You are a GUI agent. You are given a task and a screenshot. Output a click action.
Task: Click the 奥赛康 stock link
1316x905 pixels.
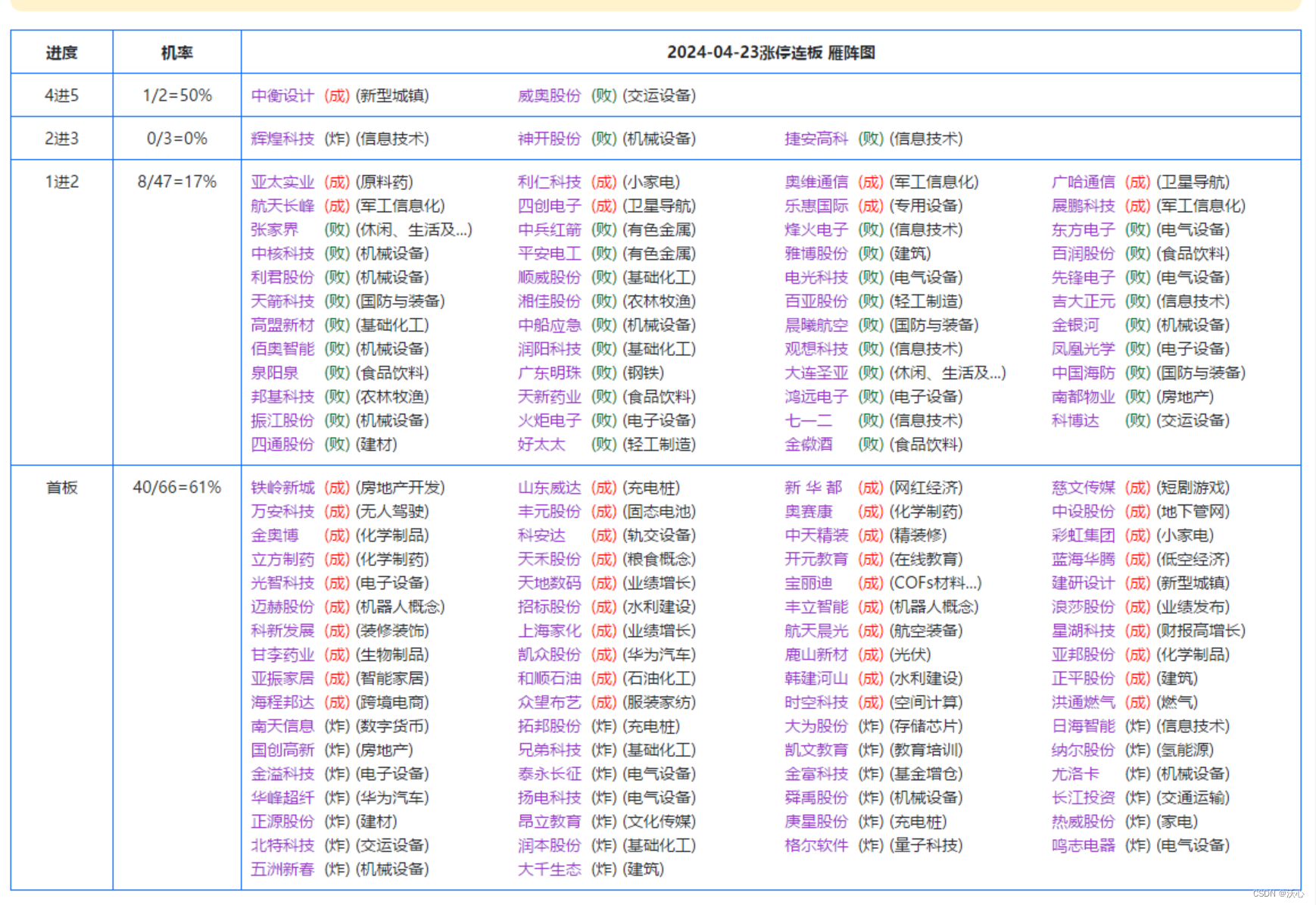(x=809, y=512)
